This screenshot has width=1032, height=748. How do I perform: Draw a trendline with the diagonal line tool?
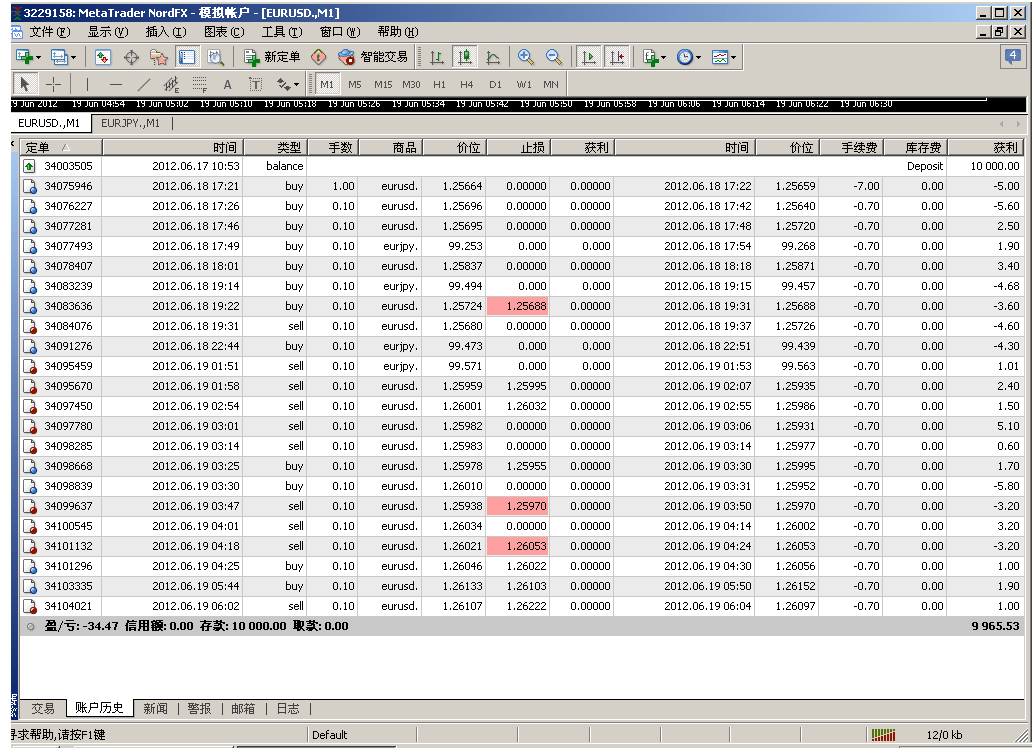pyautogui.click(x=143, y=85)
